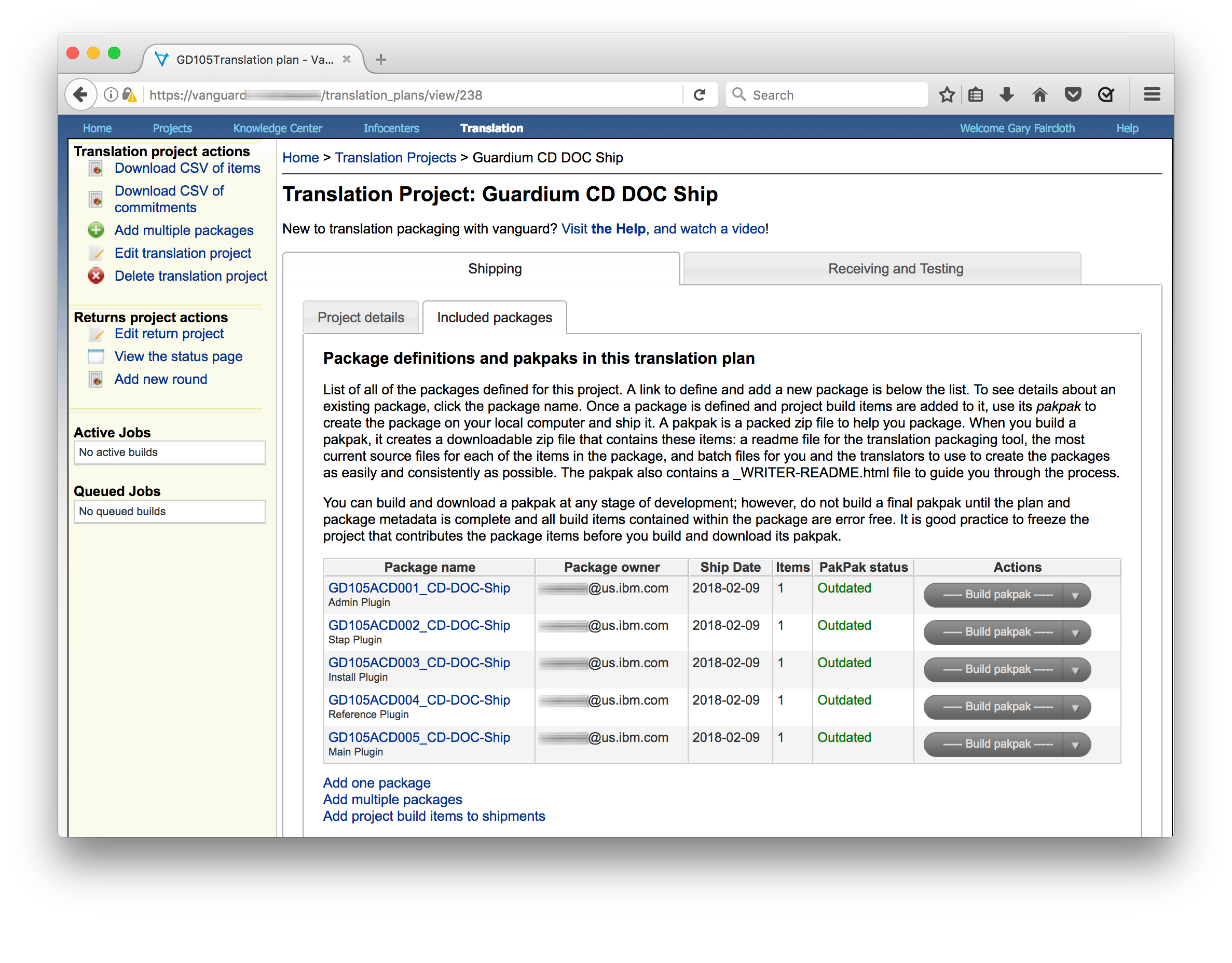Click the pencil icon beside Edit translation project
Screen dimensions: 1232x963
pyautogui.click(x=96, y=253)
